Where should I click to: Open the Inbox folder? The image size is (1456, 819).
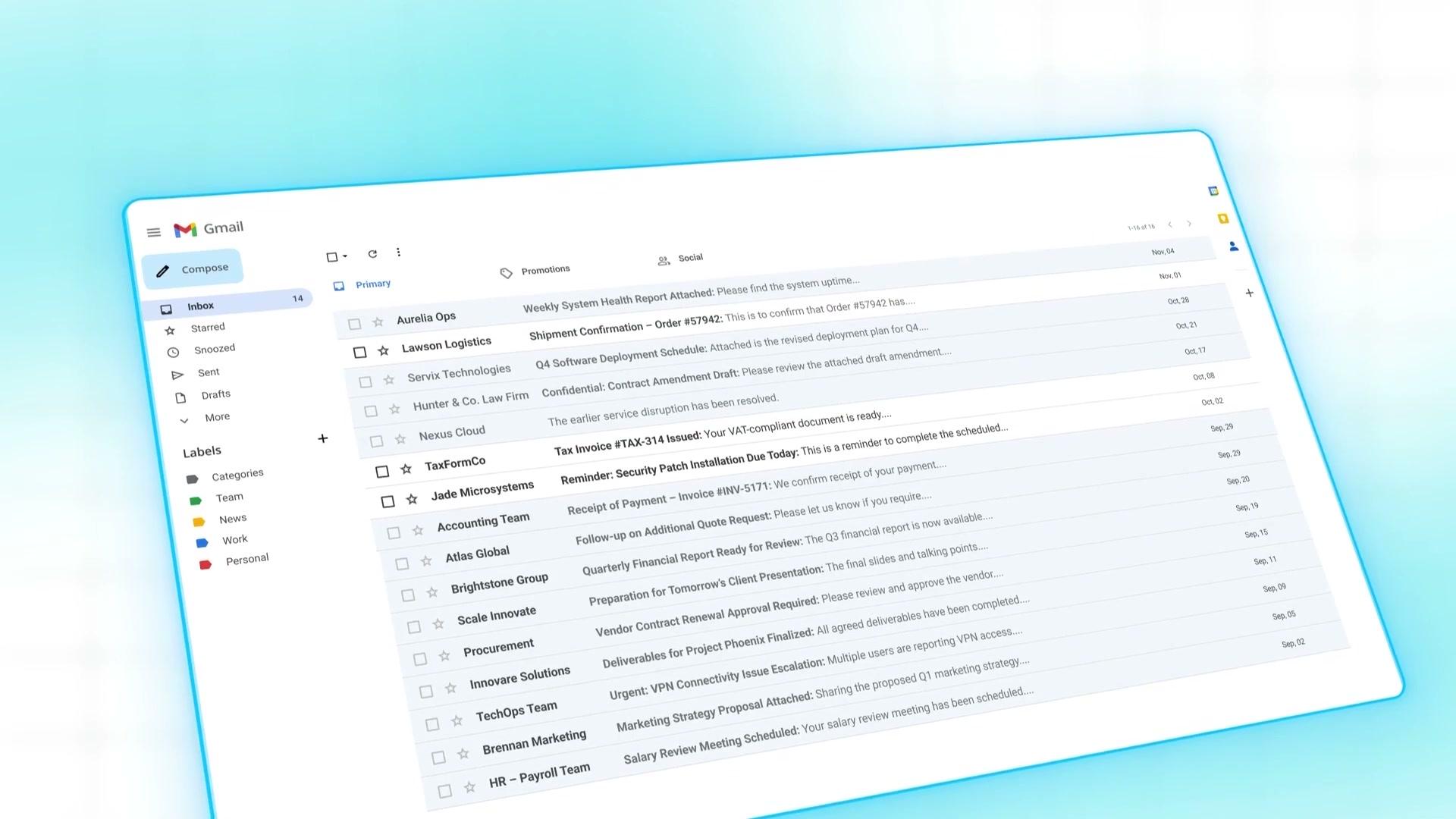(x=229, y=304)
